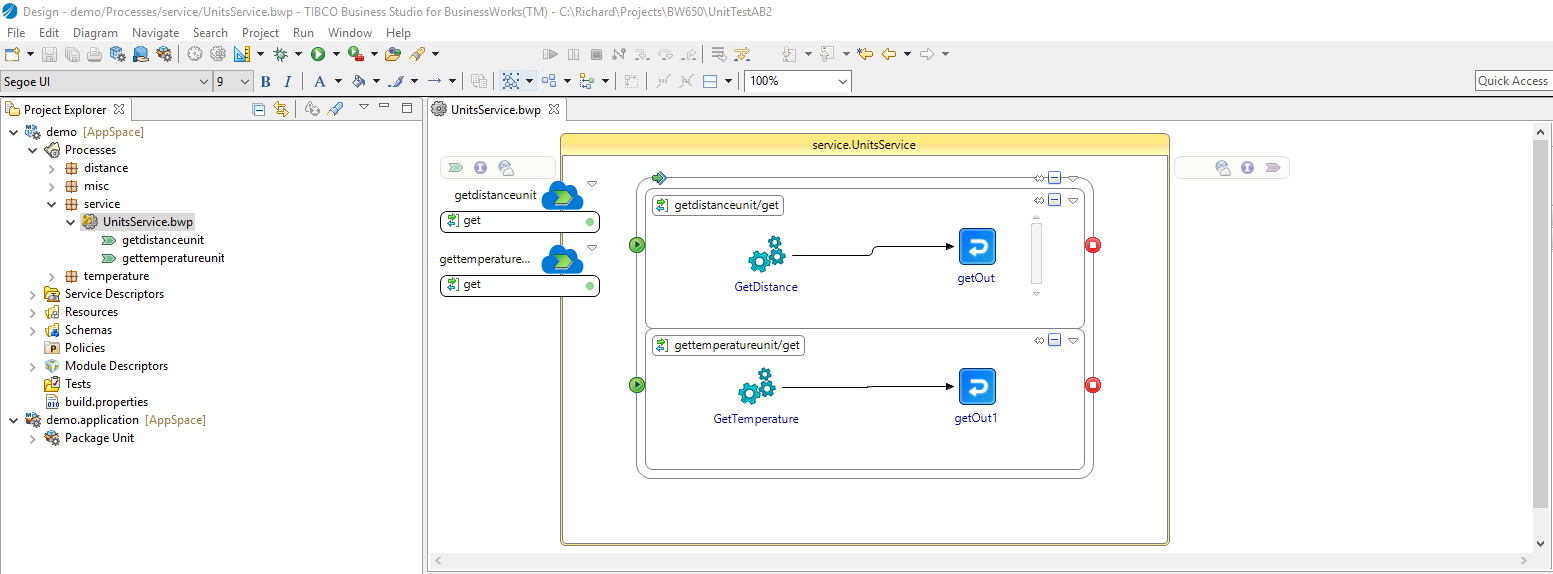Viewport: 1553px width, 574px height.
Task: Open the font name Segoe UI dropdown
Action: [204, 81]
